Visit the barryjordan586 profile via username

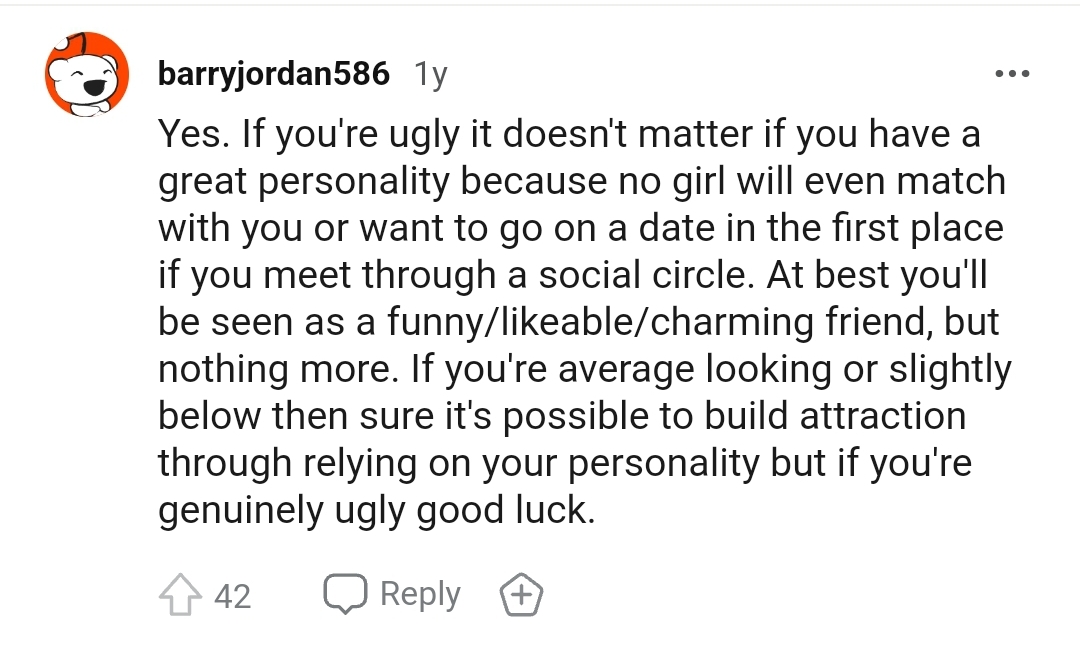[274, 75]
